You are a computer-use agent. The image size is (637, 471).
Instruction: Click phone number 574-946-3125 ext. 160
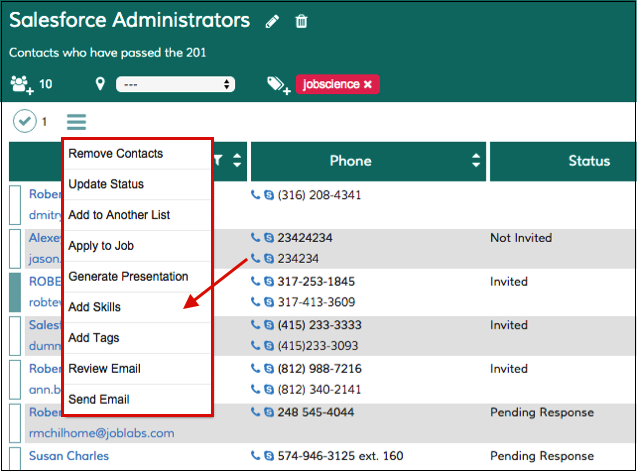pos(340,456)
